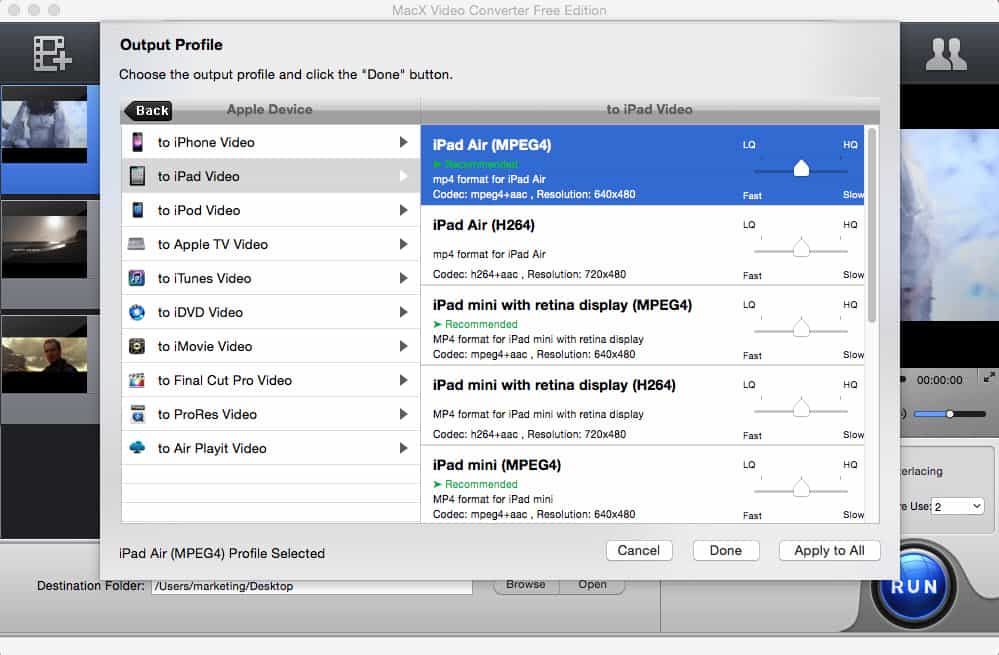Click the add video filmstrip icon

click(50, 52)
